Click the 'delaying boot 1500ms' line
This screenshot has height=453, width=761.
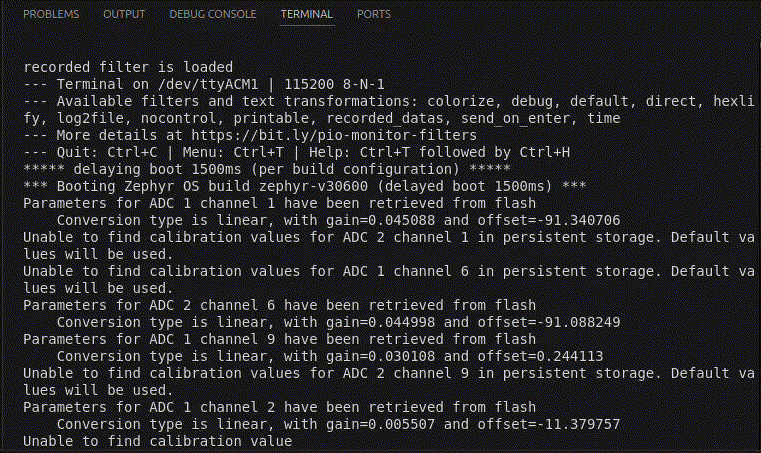pyautogui.click(x=267, y=169)
